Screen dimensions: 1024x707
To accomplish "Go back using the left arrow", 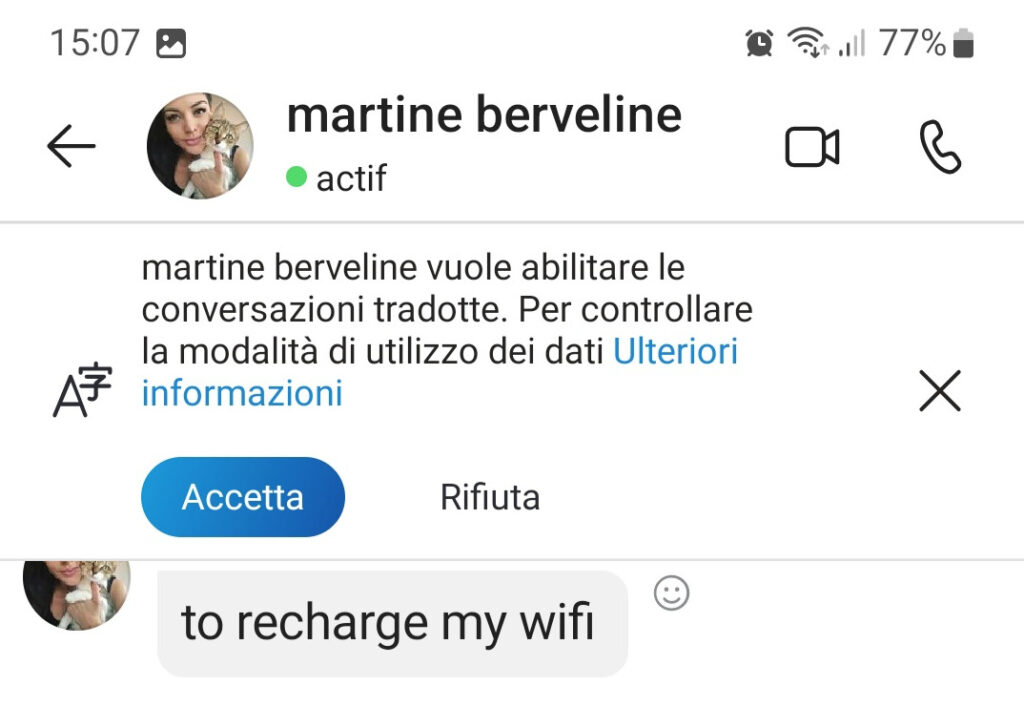I will 71,146.
